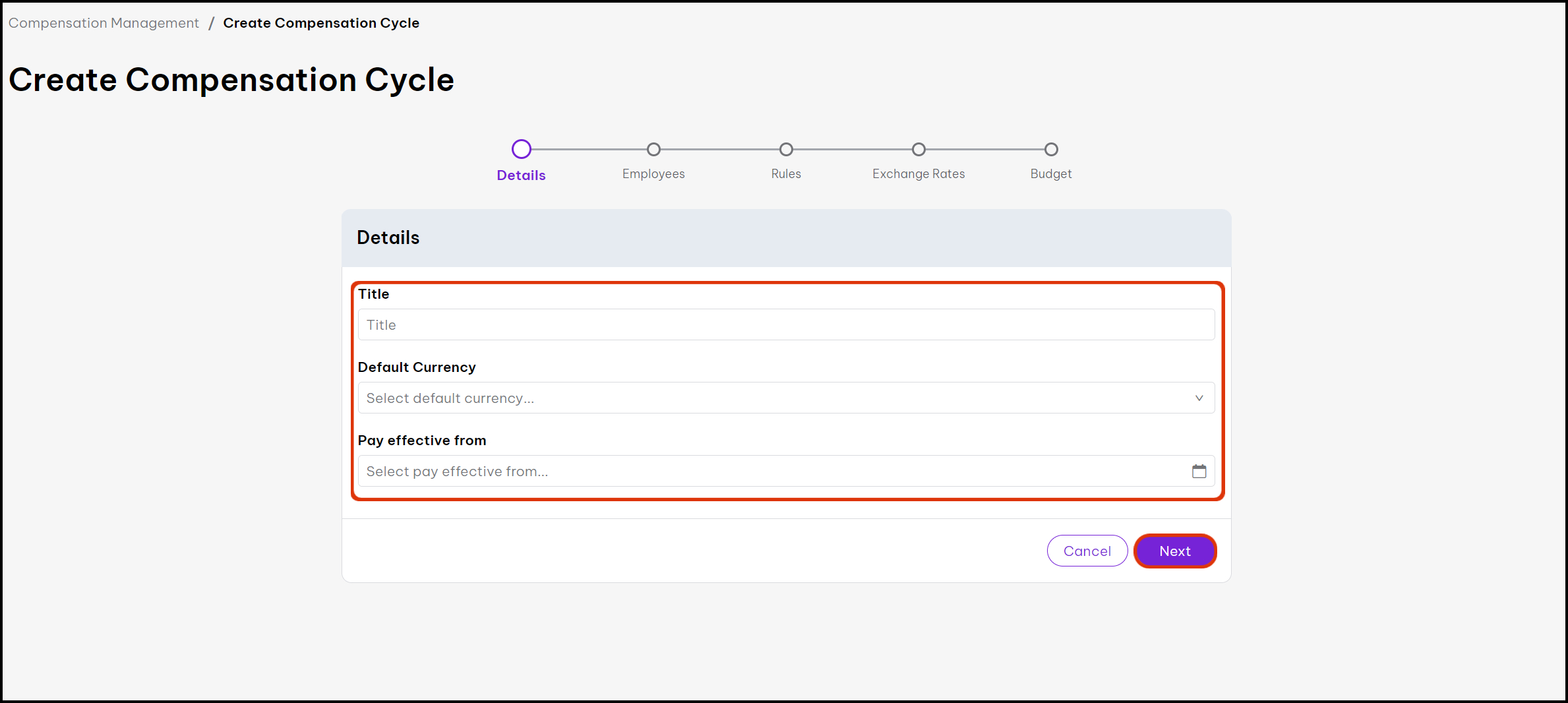Expand the Default Currency chevron arrow
The width and height of the screenshot is (1568, 703).
tap(1199, 398)
